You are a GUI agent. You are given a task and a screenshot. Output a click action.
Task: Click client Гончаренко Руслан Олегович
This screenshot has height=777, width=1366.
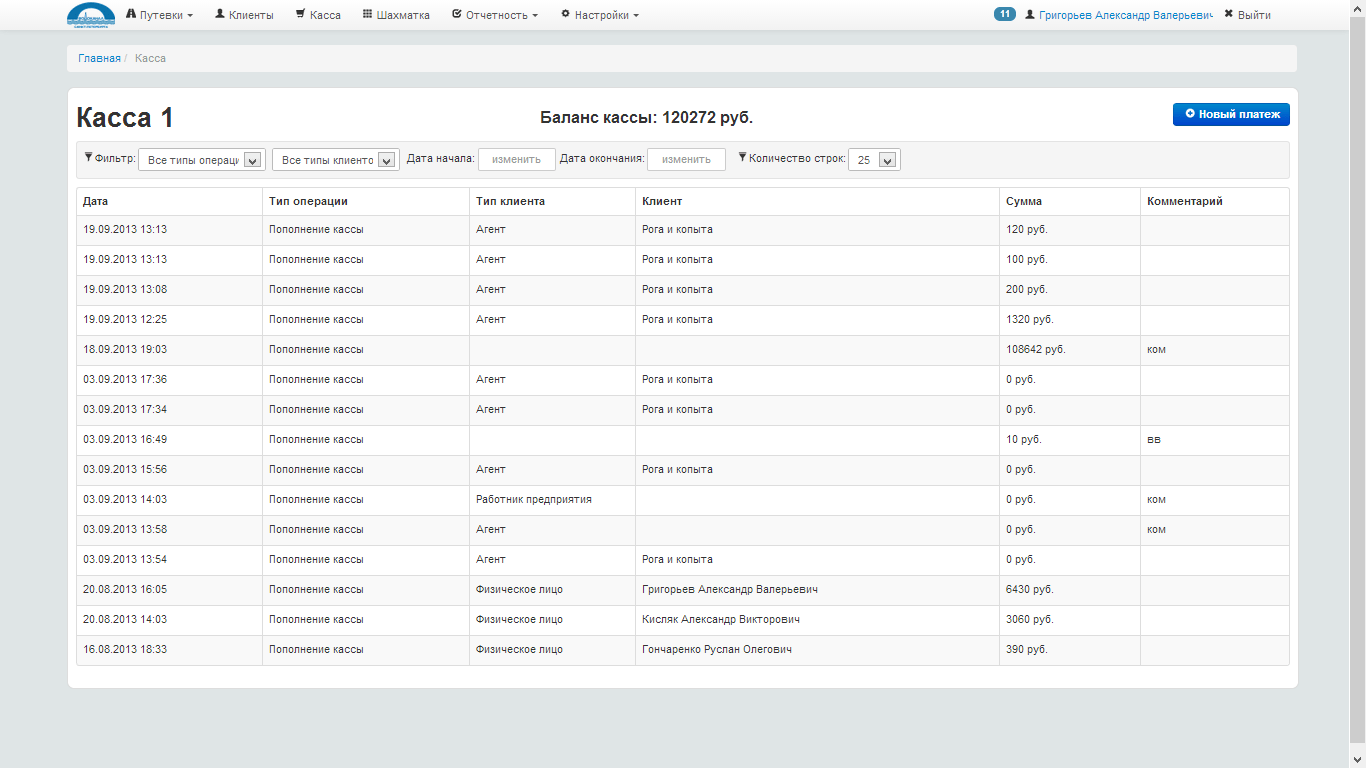pyautogui.click(x=717, y=650)
